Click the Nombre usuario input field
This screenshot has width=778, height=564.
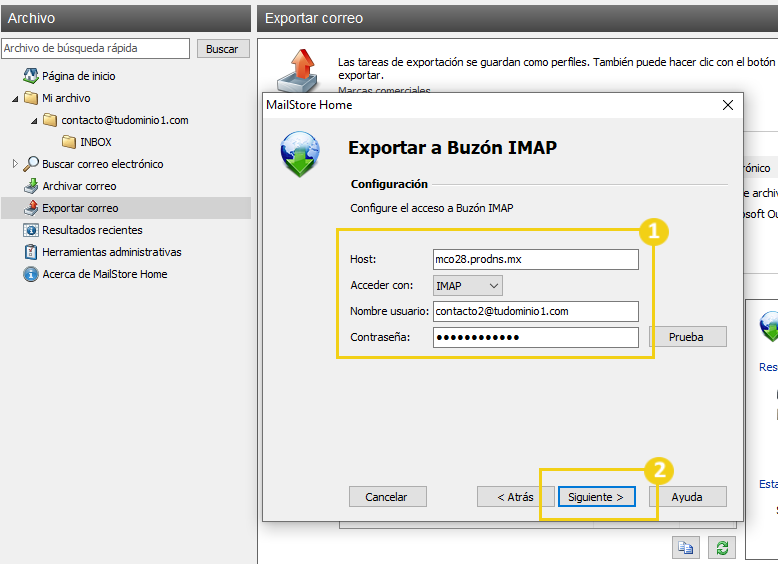535,312
